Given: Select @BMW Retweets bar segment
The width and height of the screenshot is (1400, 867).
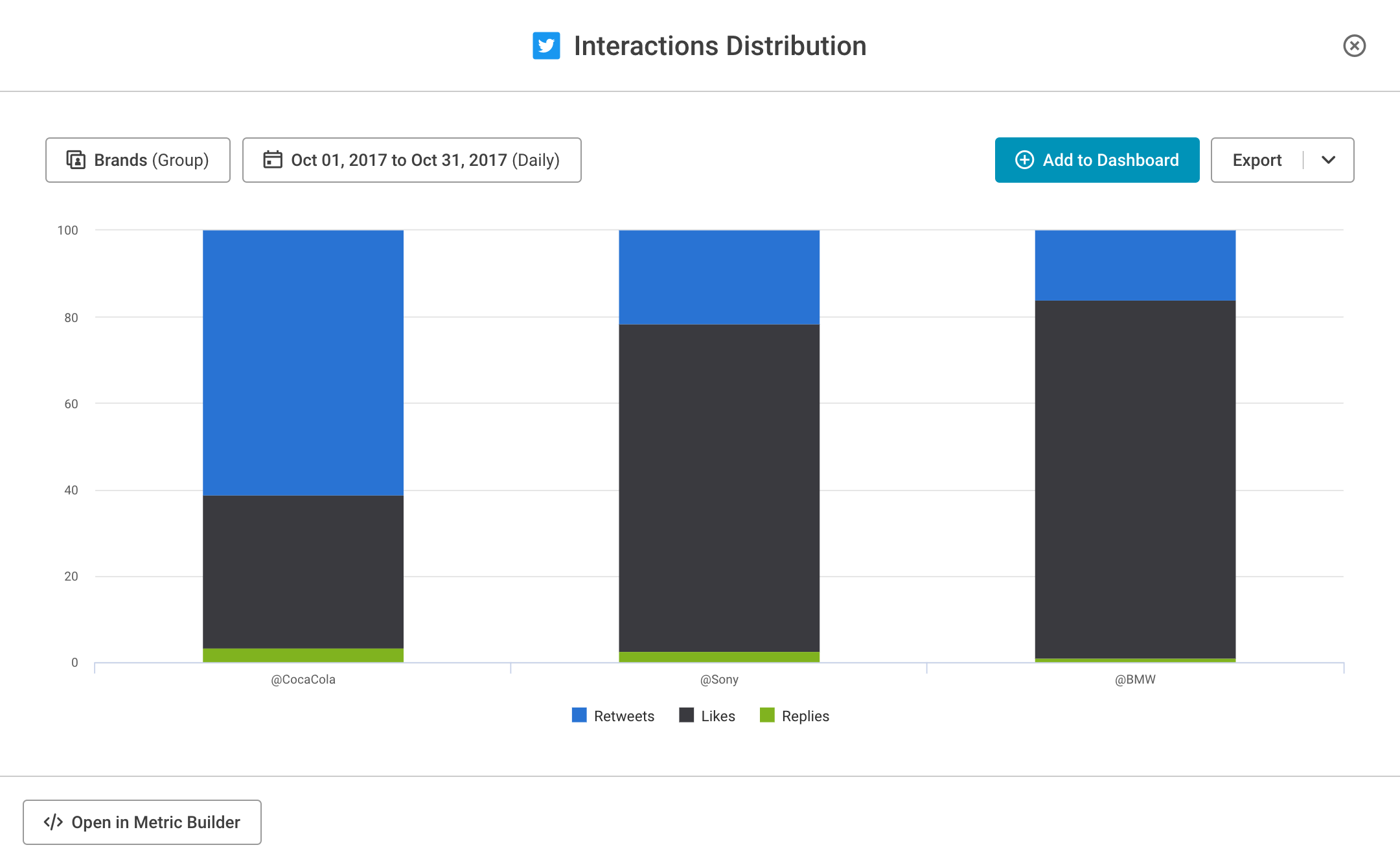Looking at the screenshot, I should 1135,265.
